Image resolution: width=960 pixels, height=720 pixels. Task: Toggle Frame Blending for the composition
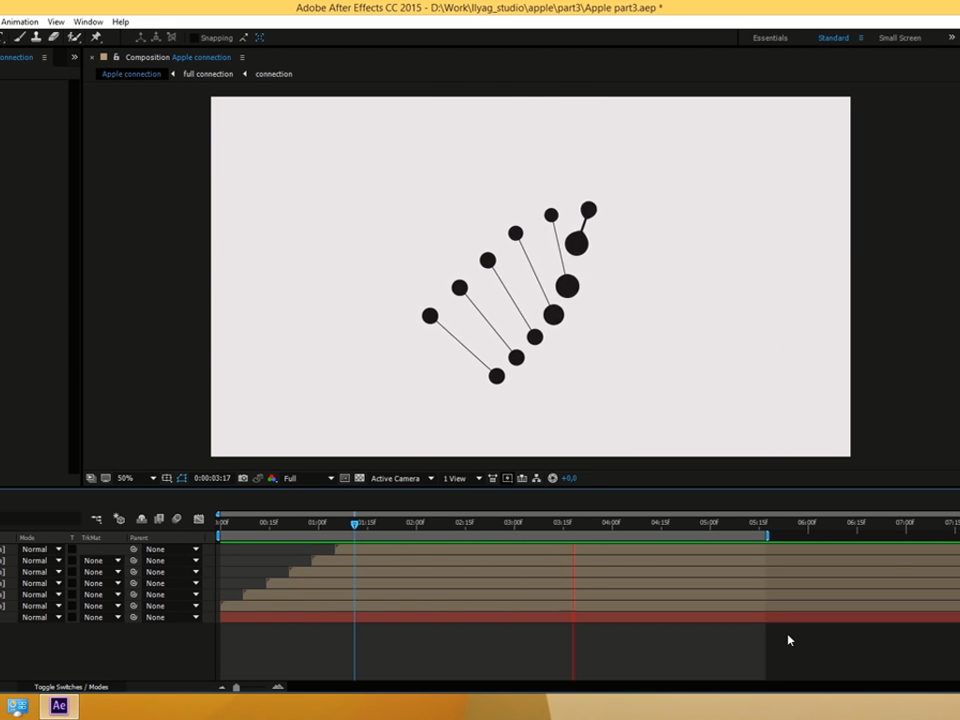click(159, 519)
